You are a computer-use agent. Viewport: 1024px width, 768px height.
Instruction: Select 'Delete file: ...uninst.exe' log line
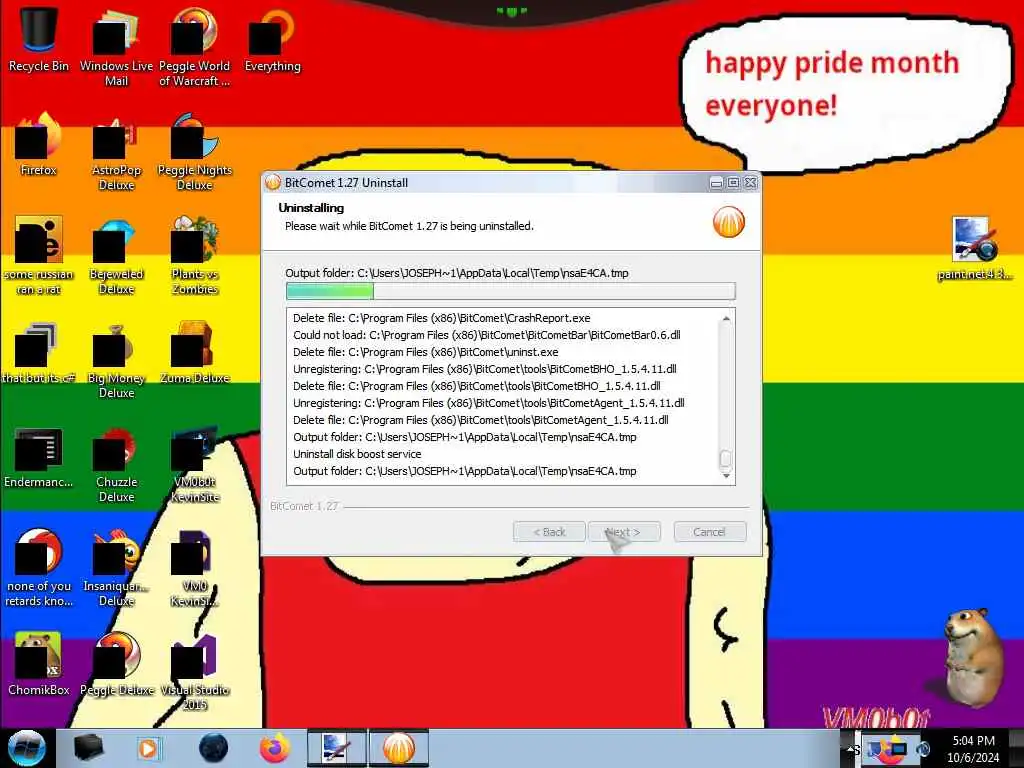point(426,352)
